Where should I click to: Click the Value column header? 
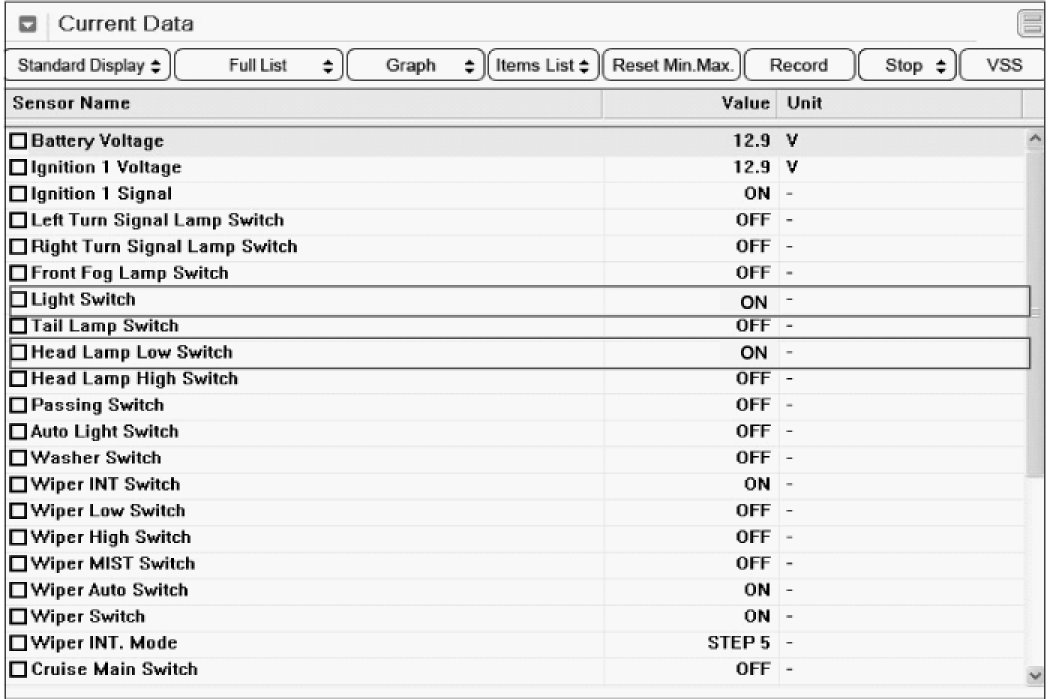(x=746, y=104)
